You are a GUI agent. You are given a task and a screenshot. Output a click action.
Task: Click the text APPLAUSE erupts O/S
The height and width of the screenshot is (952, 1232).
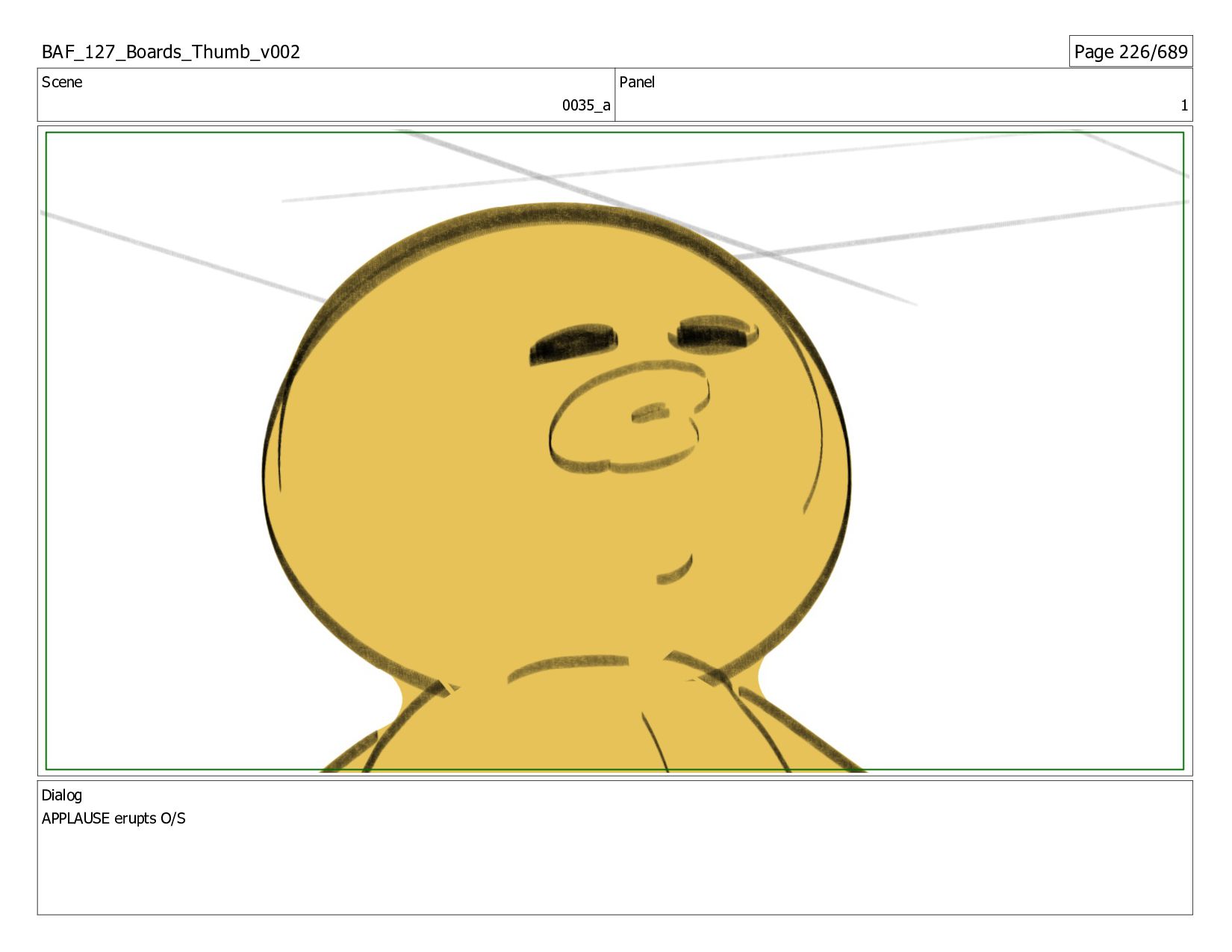(x=113, y=818)
